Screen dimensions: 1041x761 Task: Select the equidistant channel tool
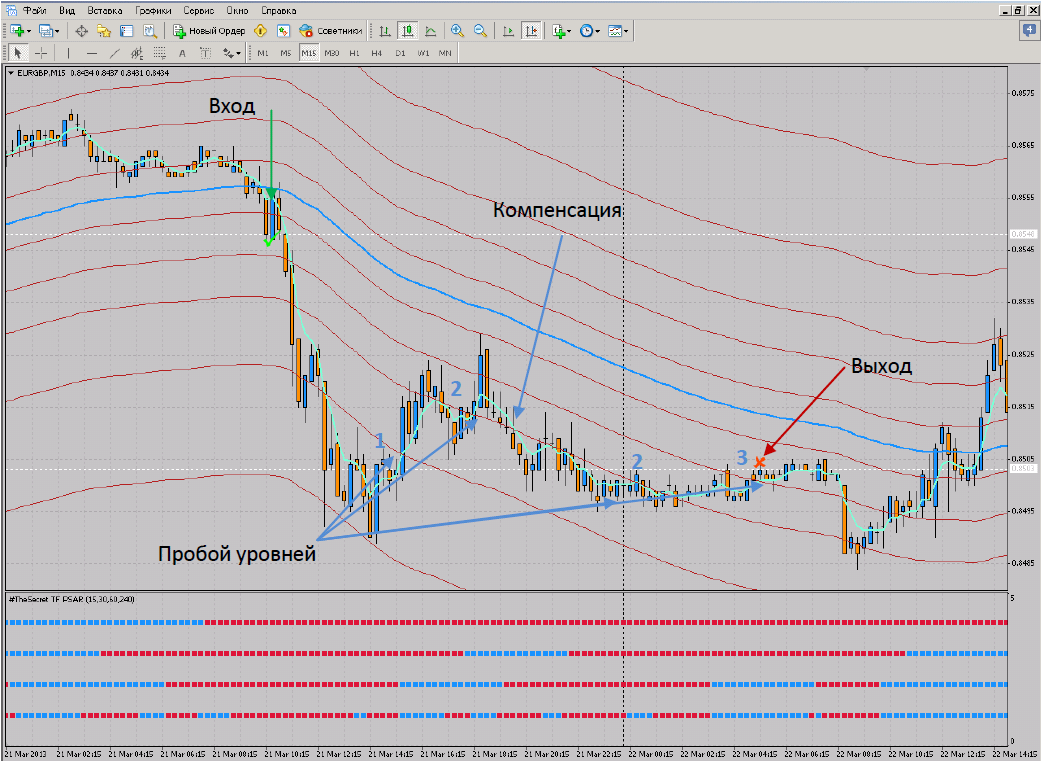point(137,53)
